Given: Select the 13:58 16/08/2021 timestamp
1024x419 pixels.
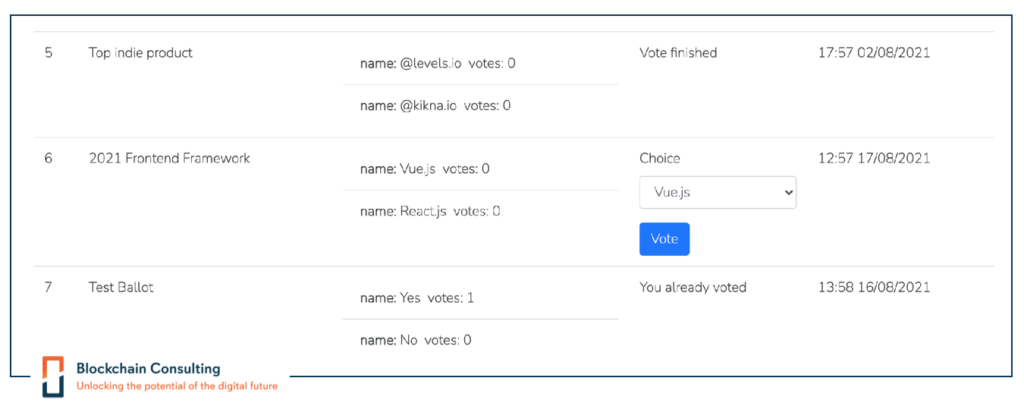Looking at the screenshot, I should 874,287.
